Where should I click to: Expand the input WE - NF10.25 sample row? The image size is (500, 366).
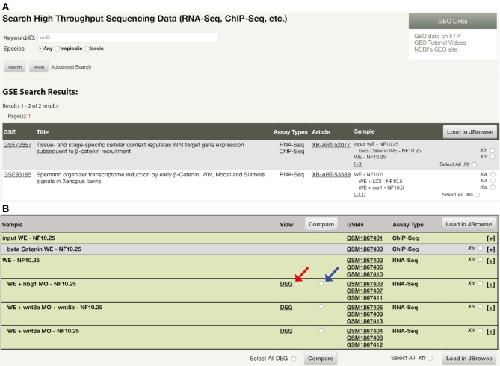(x=491, y=238)
